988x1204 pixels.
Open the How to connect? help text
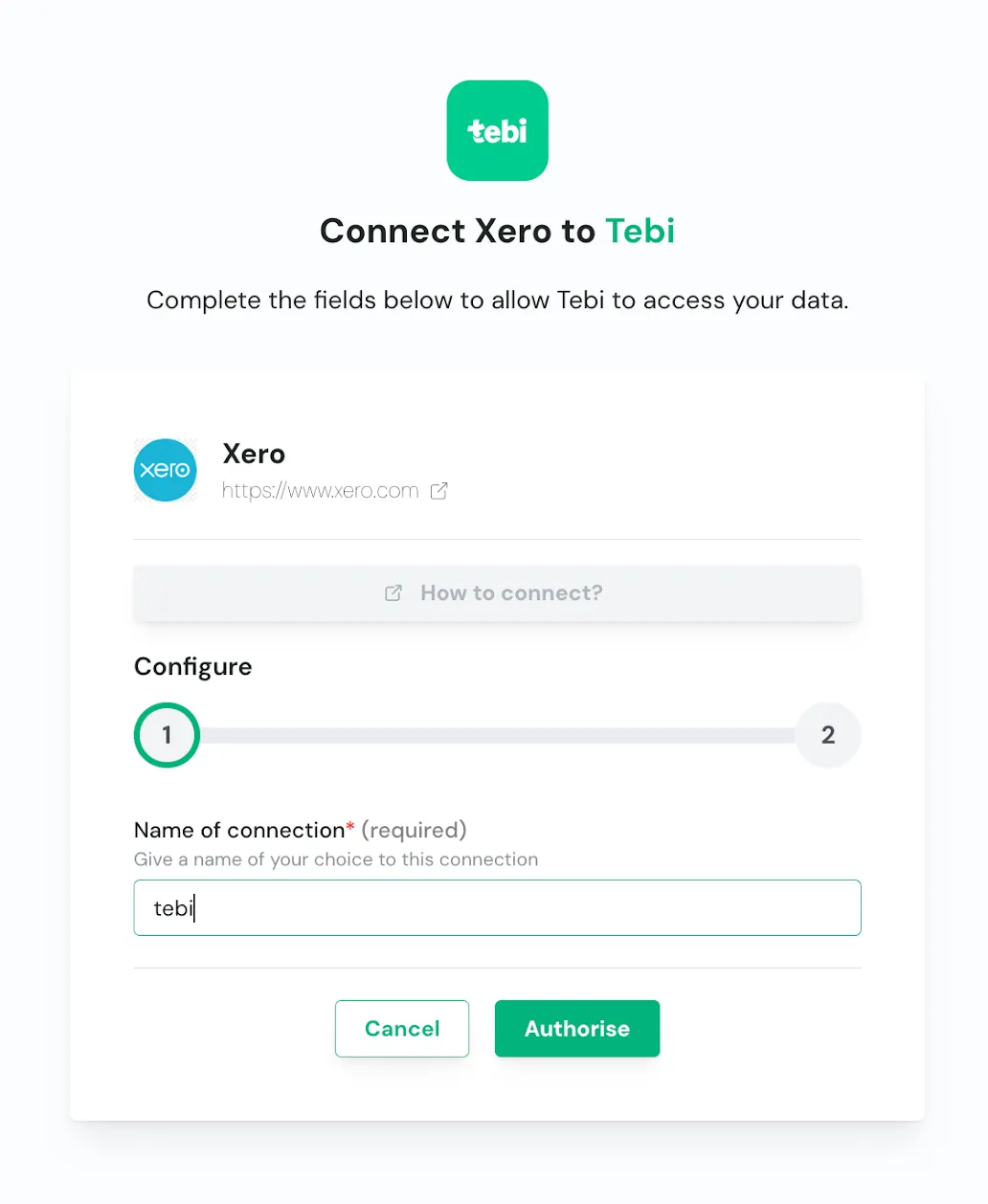coord(511,593)
